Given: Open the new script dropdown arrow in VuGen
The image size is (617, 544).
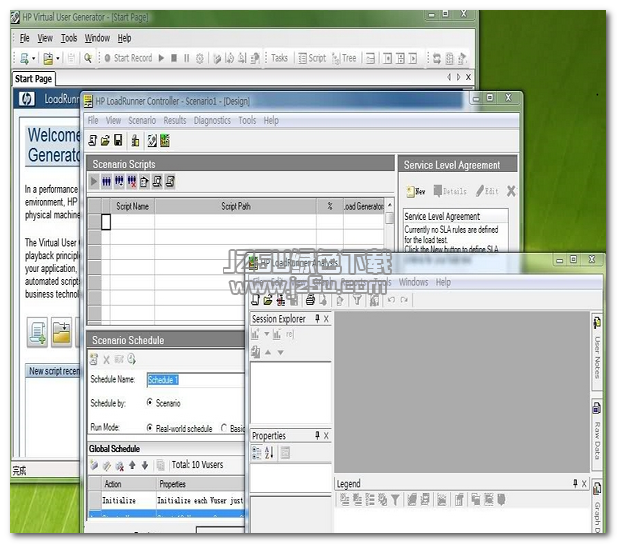Looking at the screenshot, I should (x=33, y=59).
